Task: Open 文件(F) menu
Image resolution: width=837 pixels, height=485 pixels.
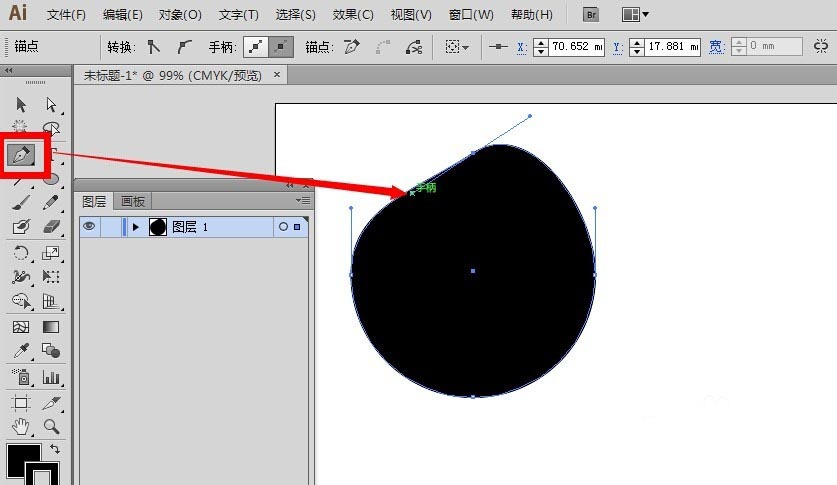Action: [x=66, y=14]
